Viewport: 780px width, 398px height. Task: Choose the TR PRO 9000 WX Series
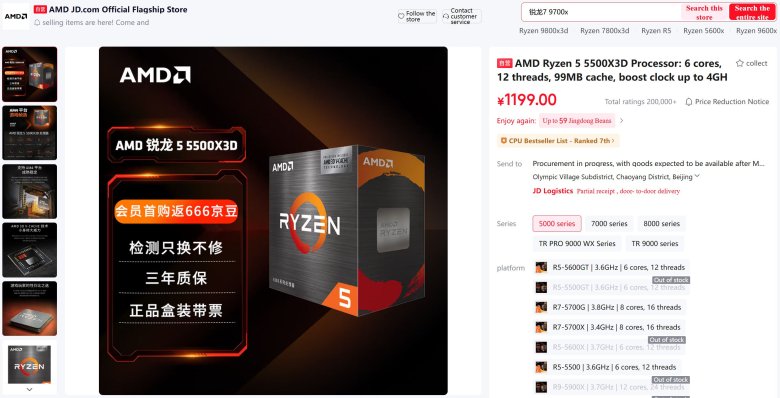click(x=577, y=243)
